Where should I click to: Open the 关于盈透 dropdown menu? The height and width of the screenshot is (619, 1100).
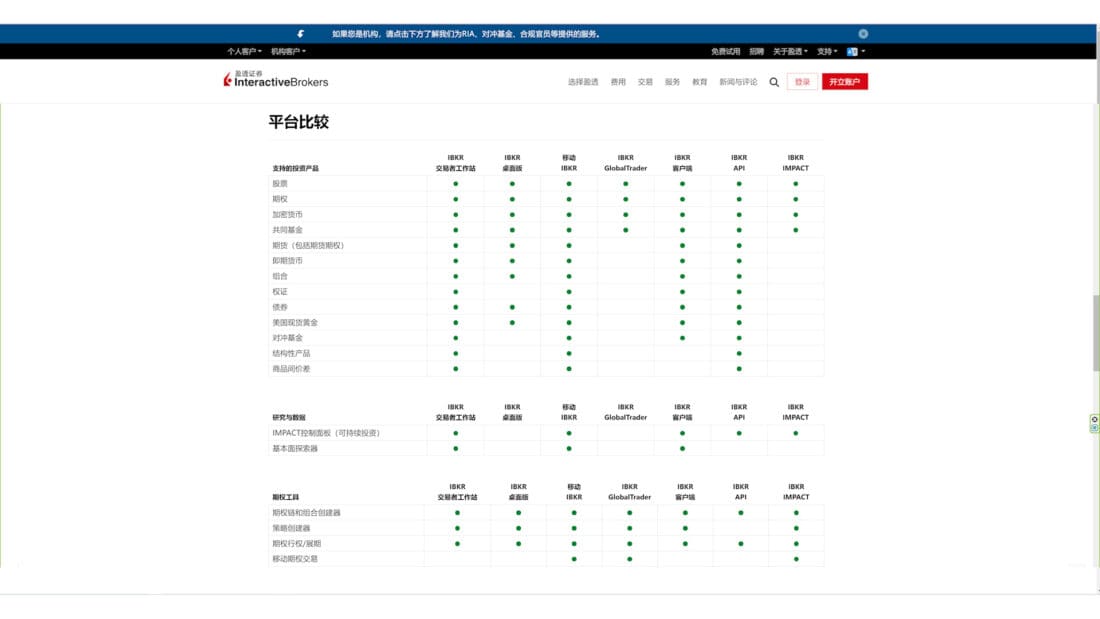tap(790, 51)
